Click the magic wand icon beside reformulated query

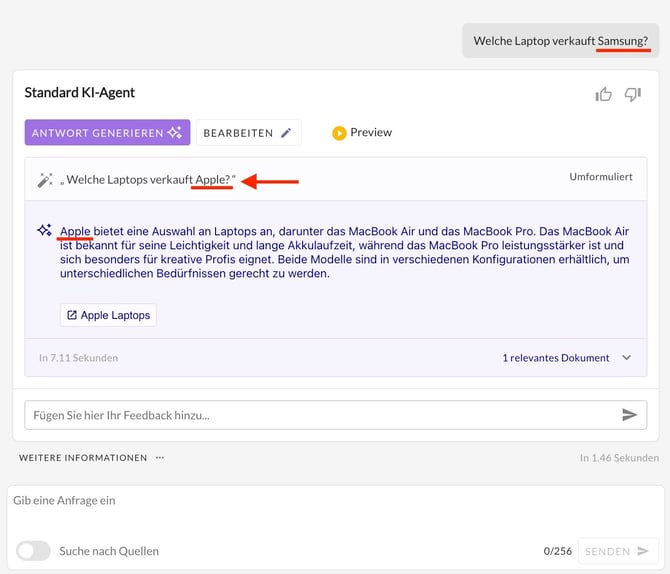(44, 180)
